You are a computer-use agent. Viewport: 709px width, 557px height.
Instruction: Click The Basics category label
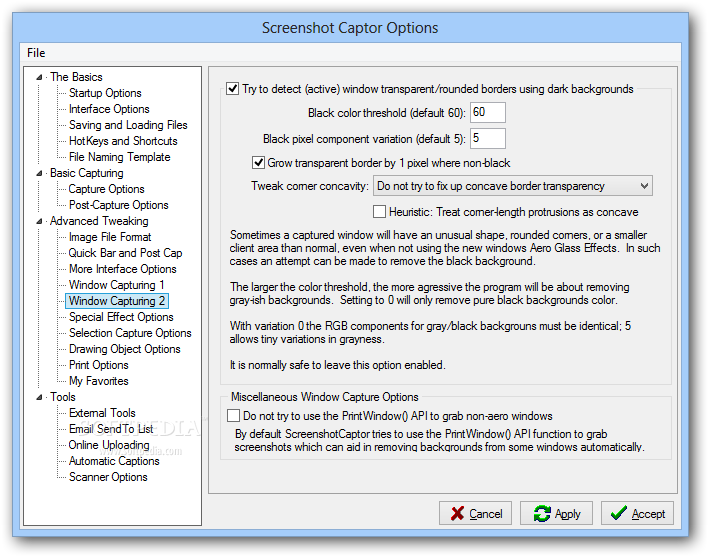click(76, 77)
